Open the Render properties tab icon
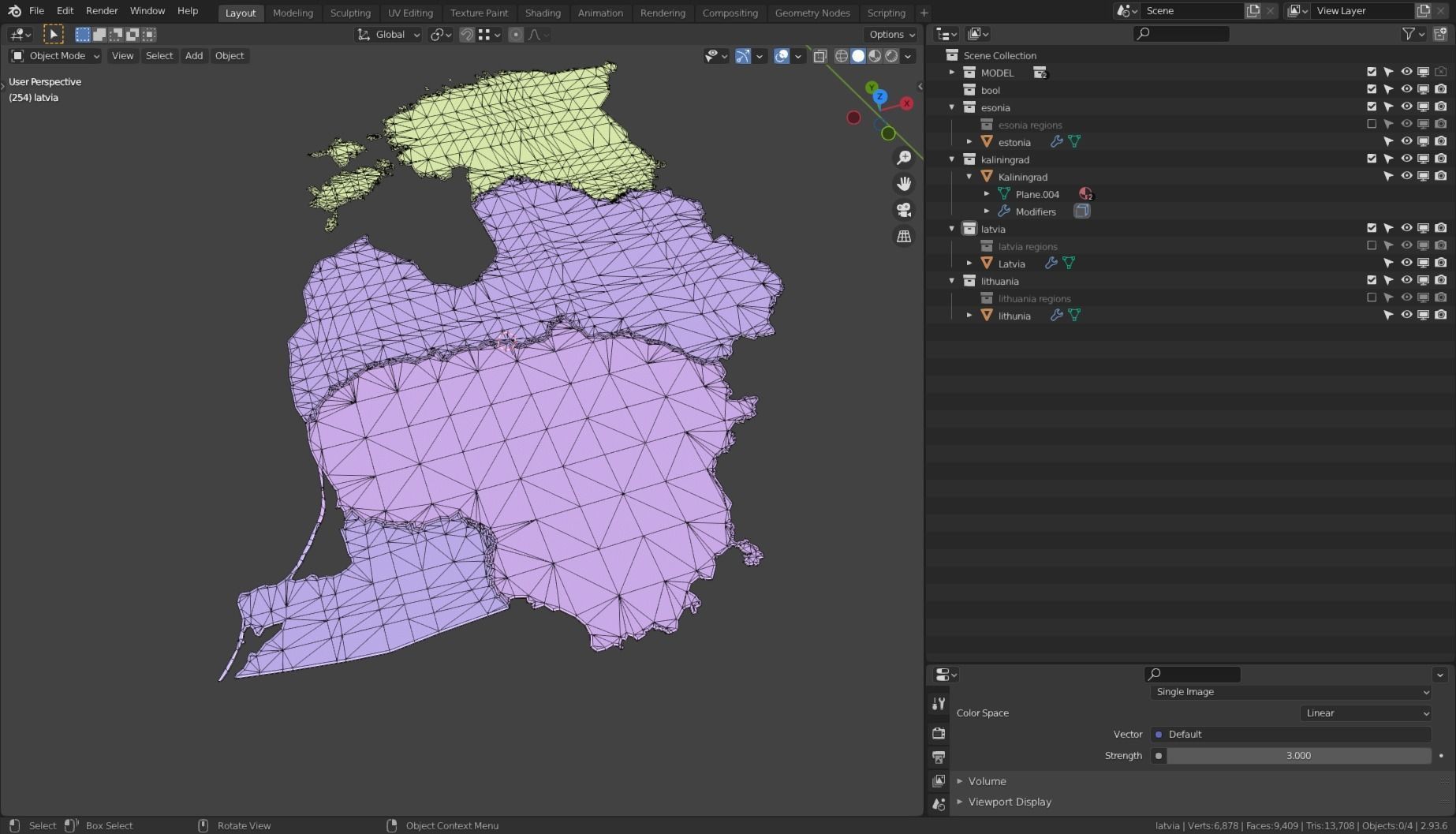Screen dimensions: 1456x834 tap(939, 733)
